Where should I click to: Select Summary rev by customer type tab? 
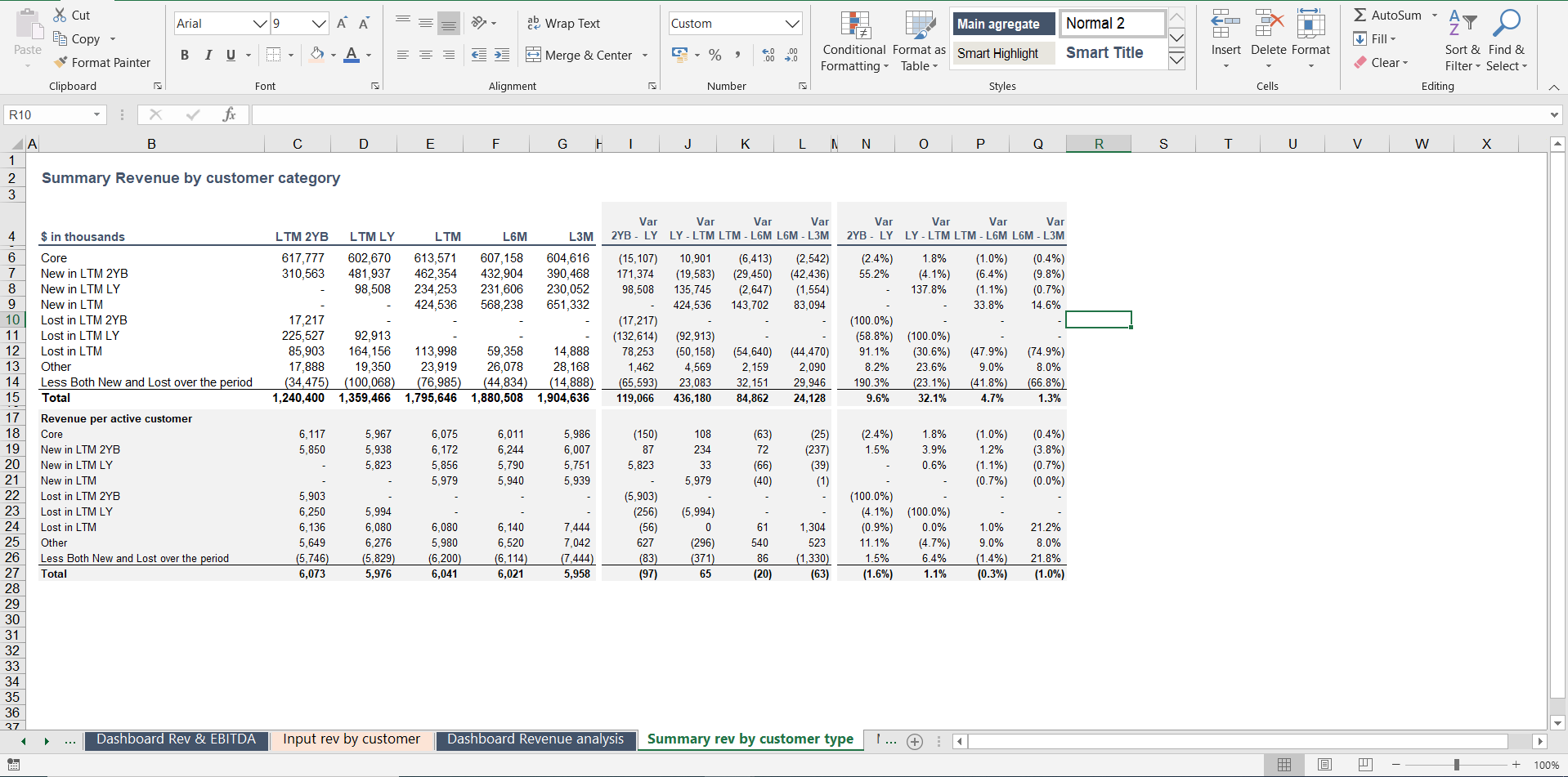pos(750,739)
